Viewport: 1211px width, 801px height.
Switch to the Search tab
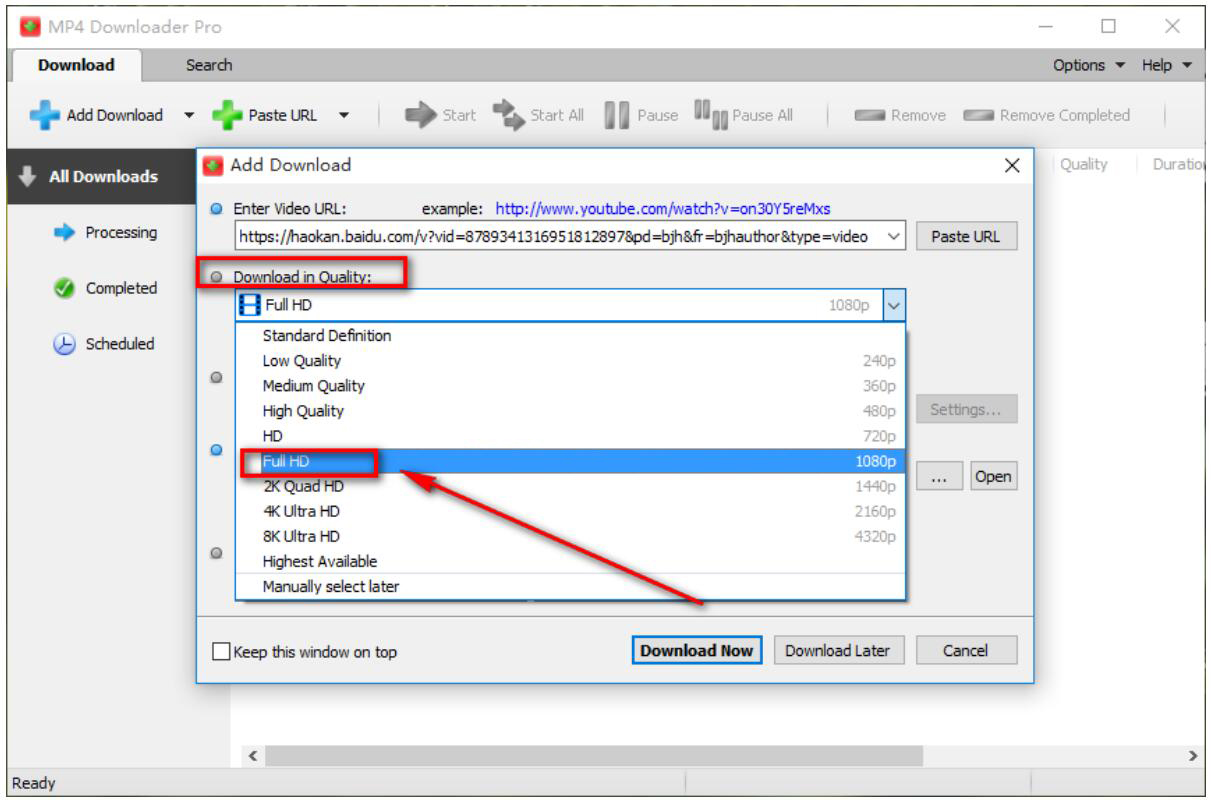point(209,65)
